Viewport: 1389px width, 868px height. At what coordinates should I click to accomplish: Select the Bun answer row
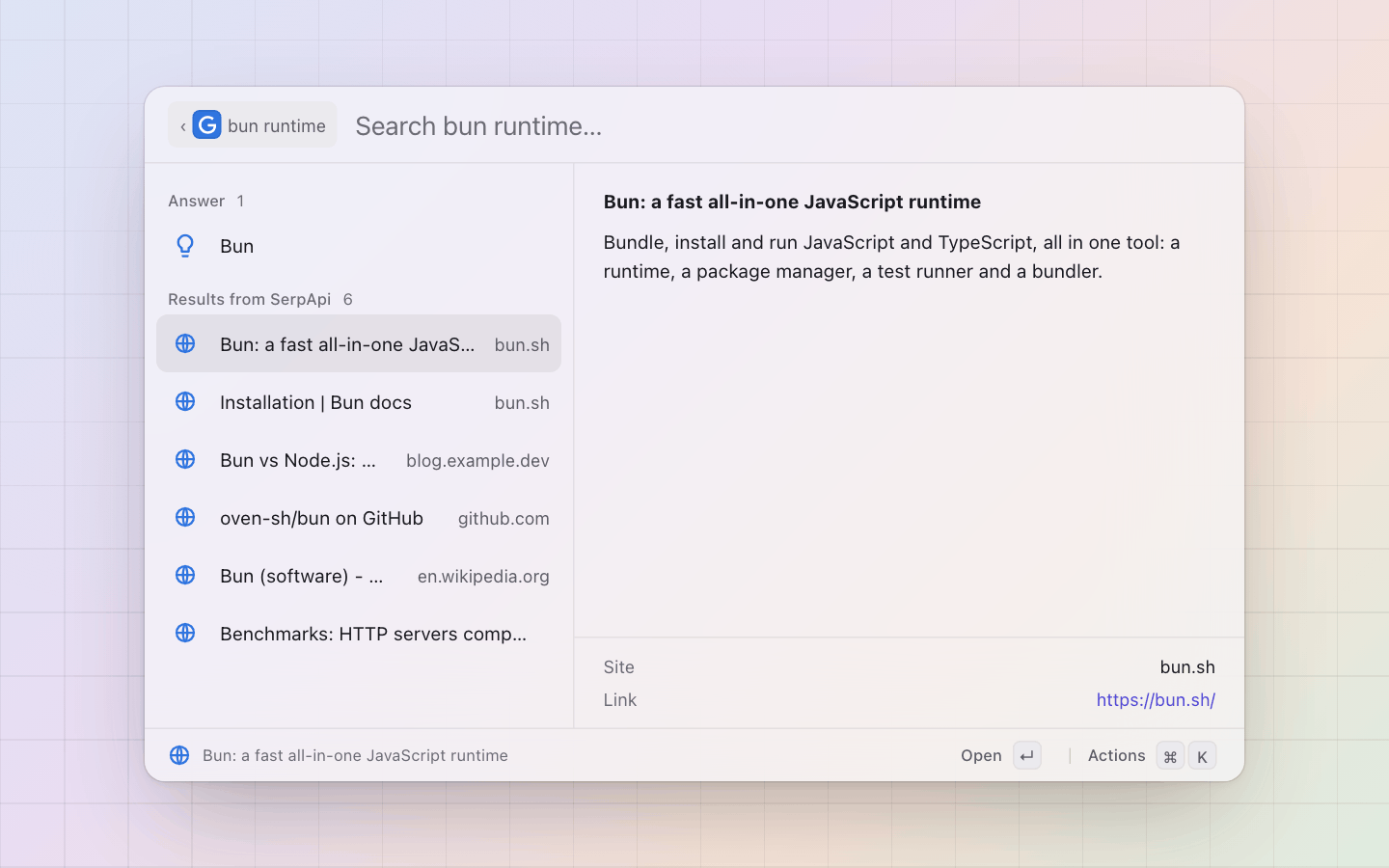[x=359, y=246]
